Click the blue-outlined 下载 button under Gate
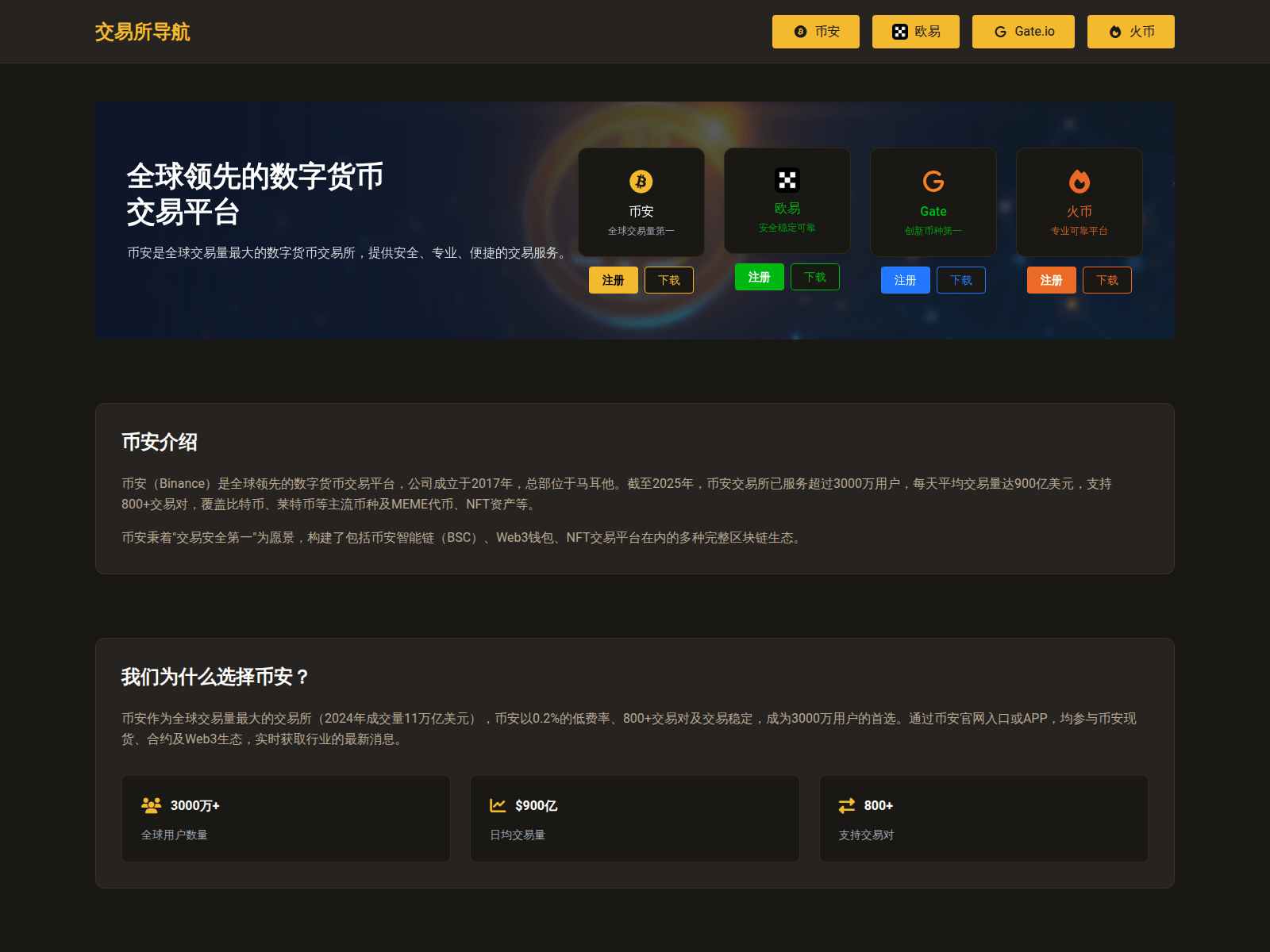 (x=961, y=280)
